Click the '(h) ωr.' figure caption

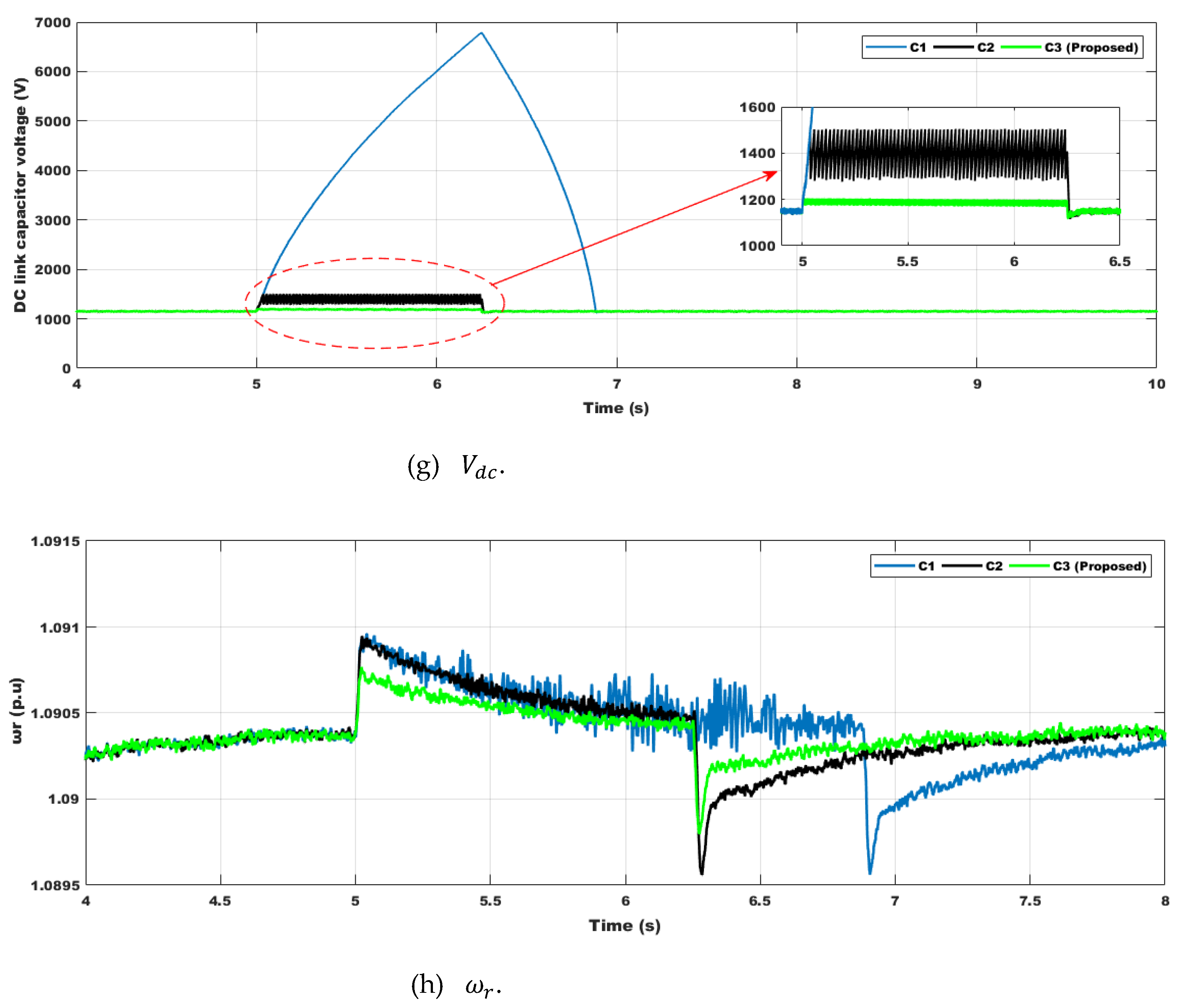tap(456, 985)
